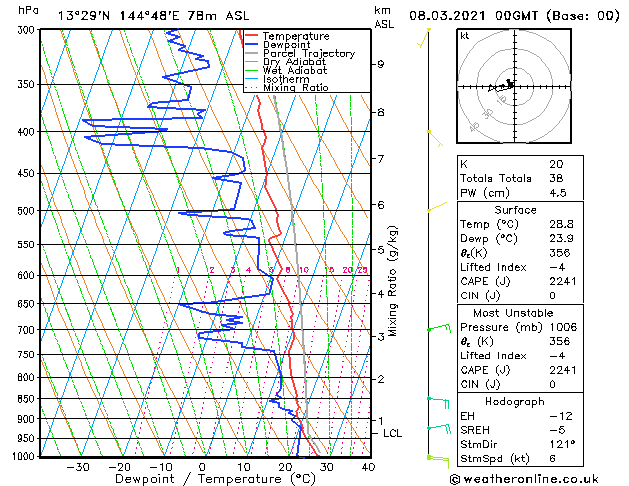Click surface Dewp value 23.9
The image size is (629, 486).
click(x=562, y=239)
